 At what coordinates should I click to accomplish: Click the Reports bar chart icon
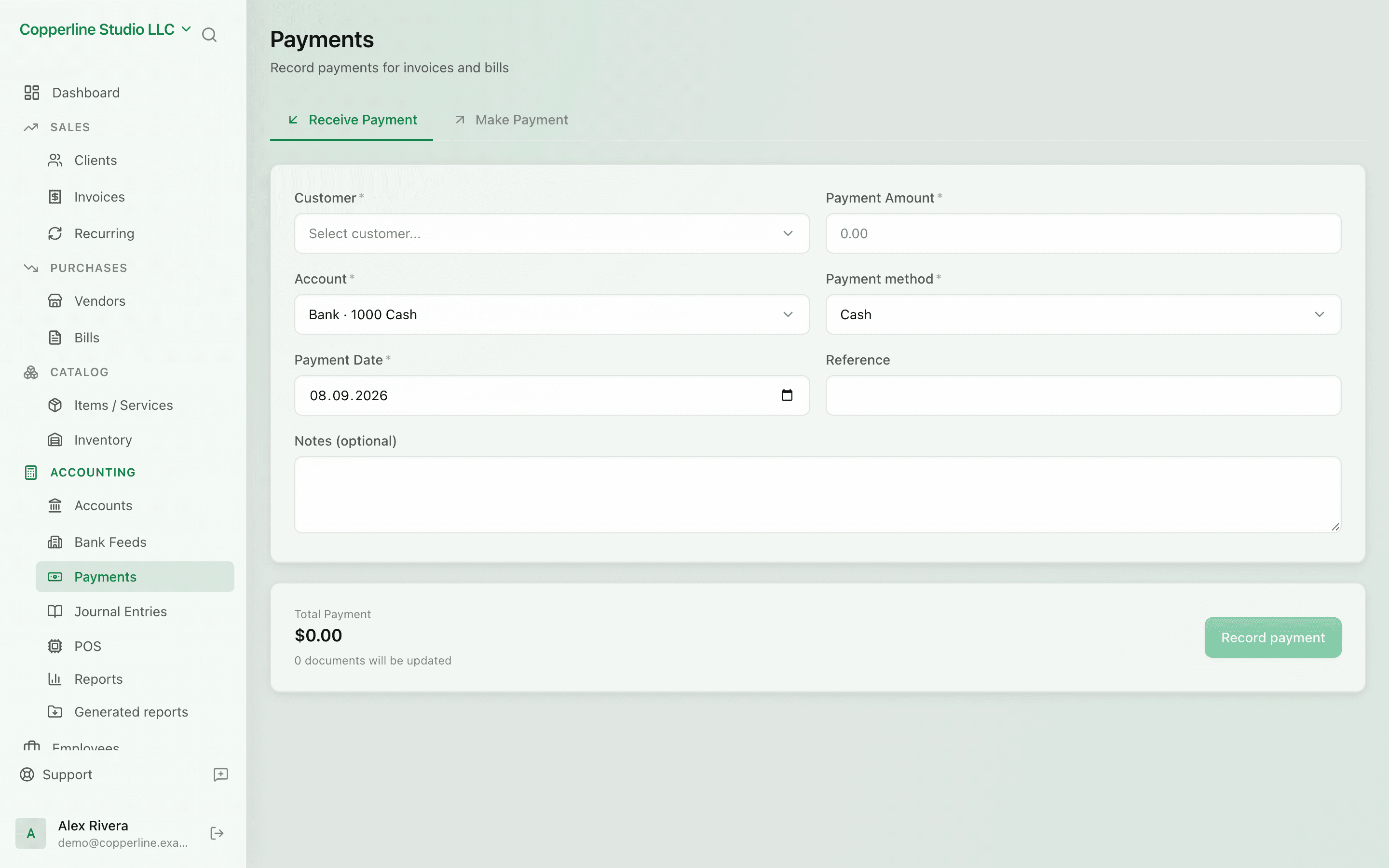click(55, 679)
